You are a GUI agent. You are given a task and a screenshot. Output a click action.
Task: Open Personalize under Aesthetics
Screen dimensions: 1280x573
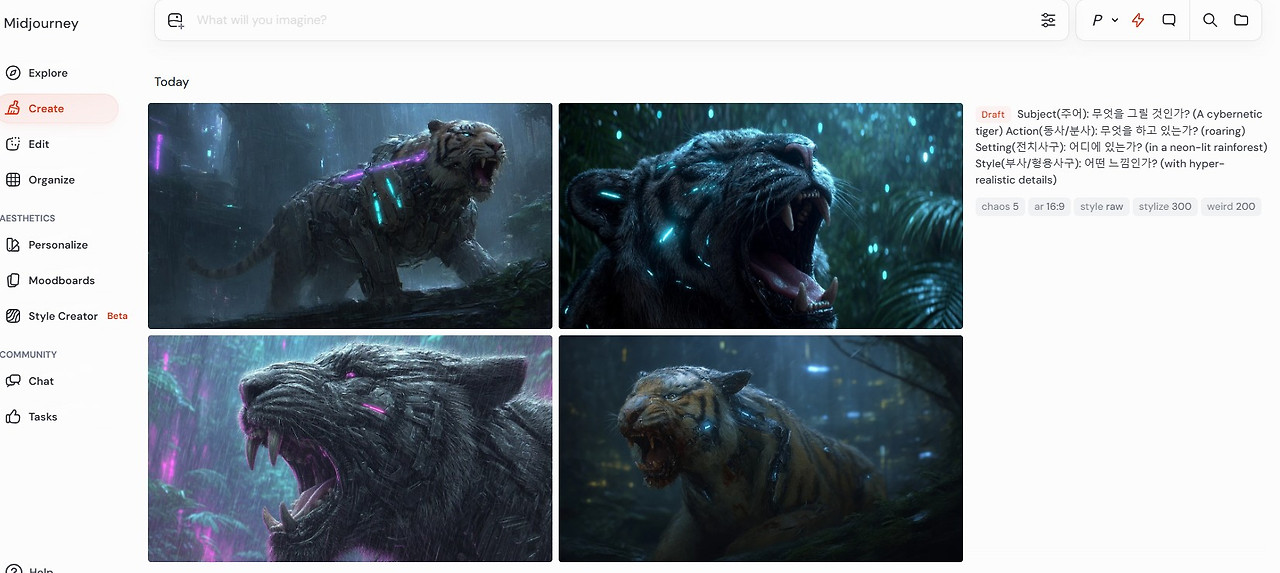(58, 245)
